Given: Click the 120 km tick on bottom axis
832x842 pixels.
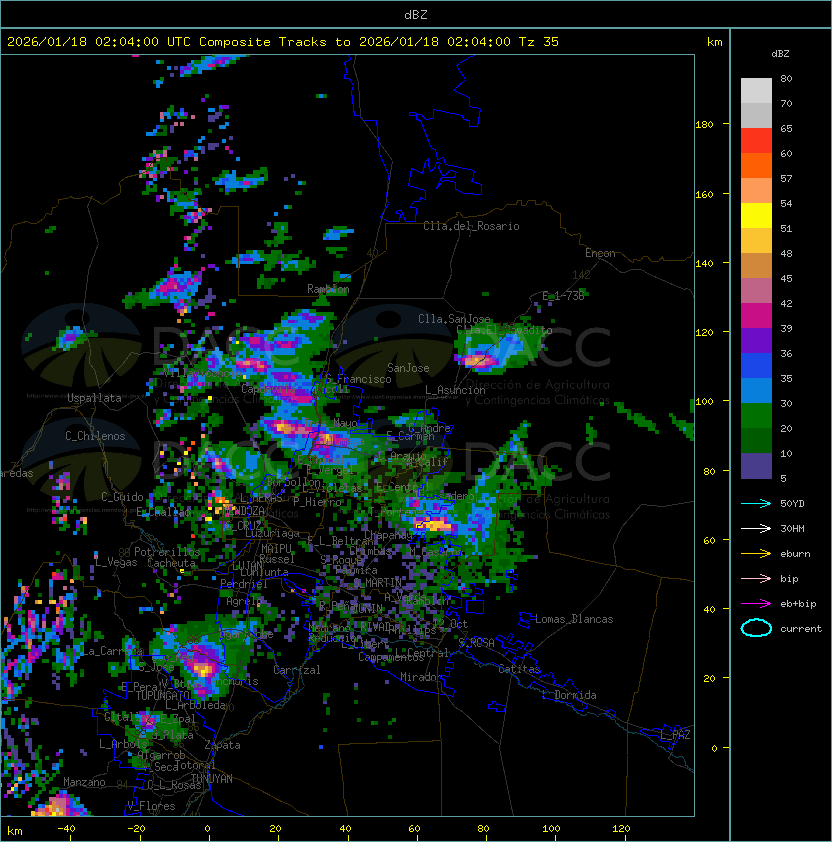Looking at the screenshot, I should [622, 829].
